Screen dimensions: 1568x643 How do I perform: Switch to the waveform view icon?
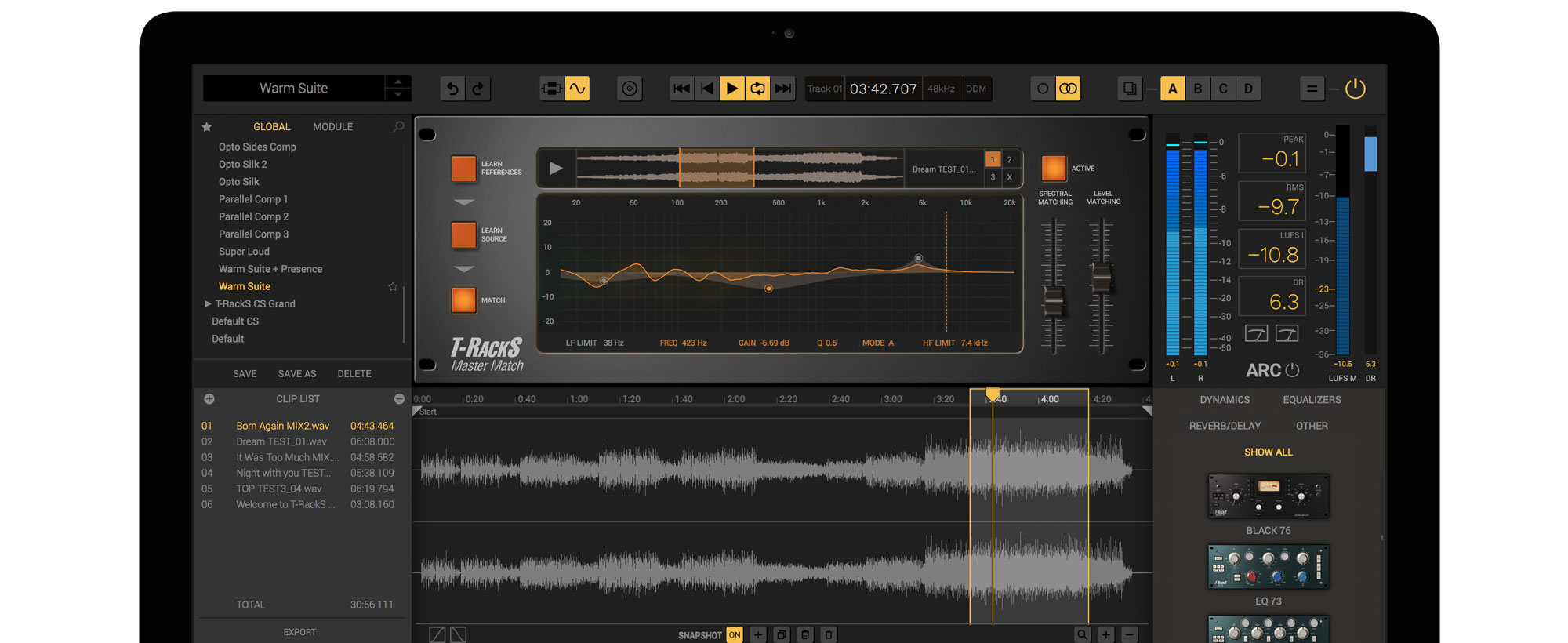tap(577, 89)
